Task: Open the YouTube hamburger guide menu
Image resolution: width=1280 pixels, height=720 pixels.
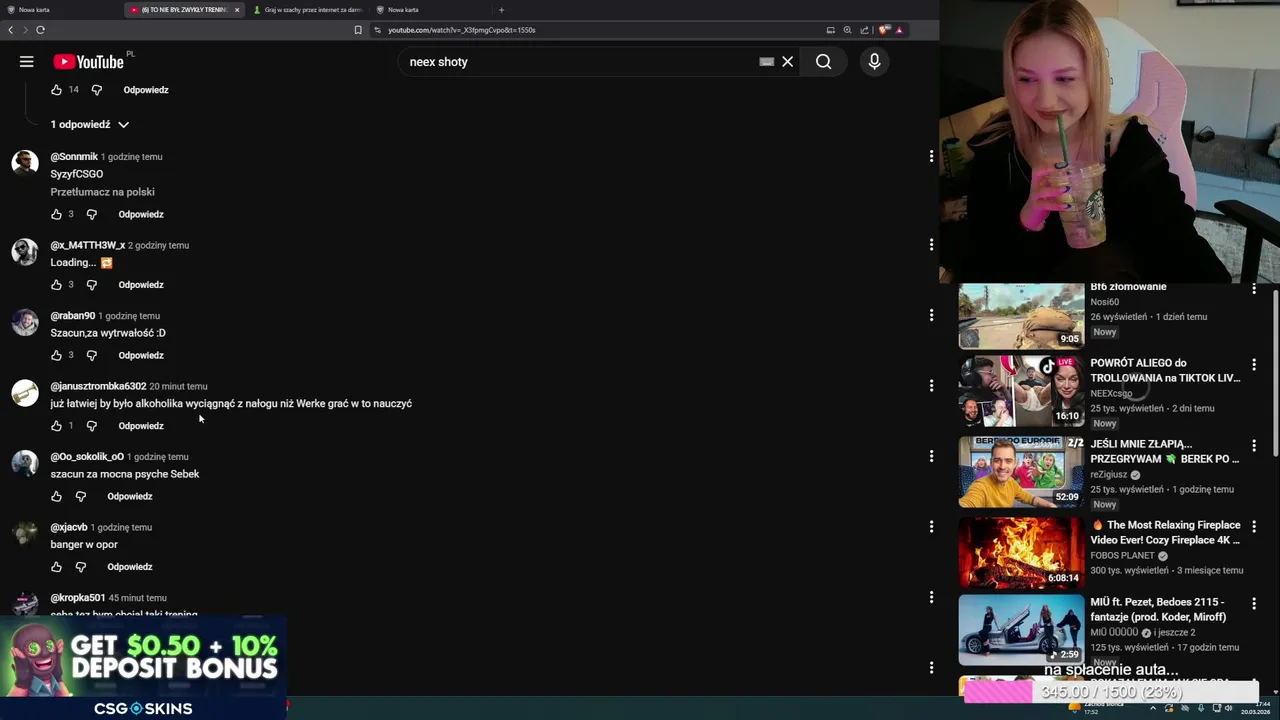Action: tap(27, 62)
